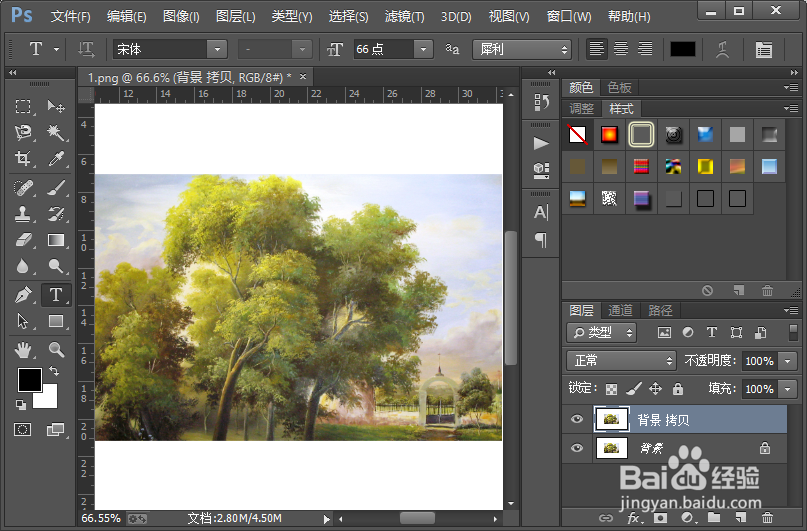The width and height of the screenshot is (807, 531).
Task: Open the 不透明度 opacity dropdown arrow
Action: coord(787,361)
